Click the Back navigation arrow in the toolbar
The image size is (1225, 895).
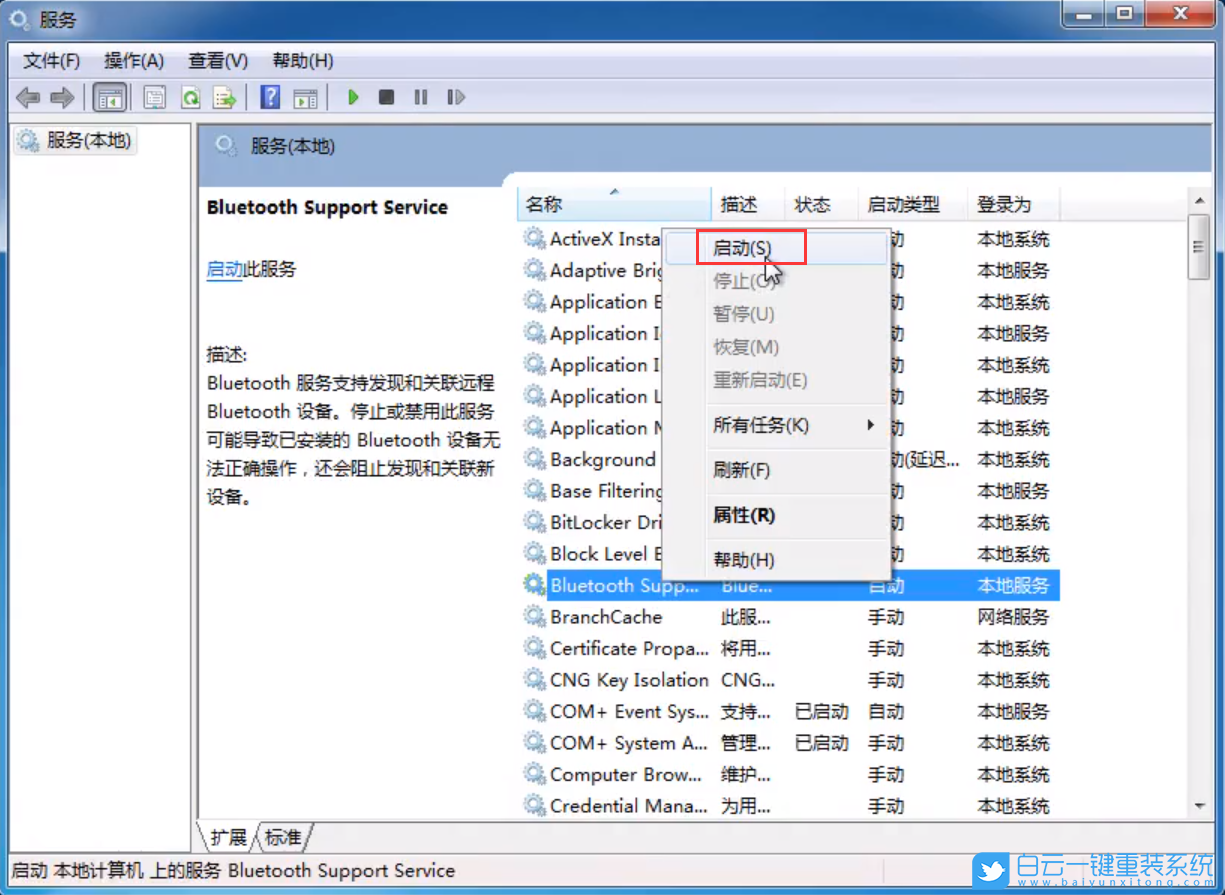click(27, 97)
